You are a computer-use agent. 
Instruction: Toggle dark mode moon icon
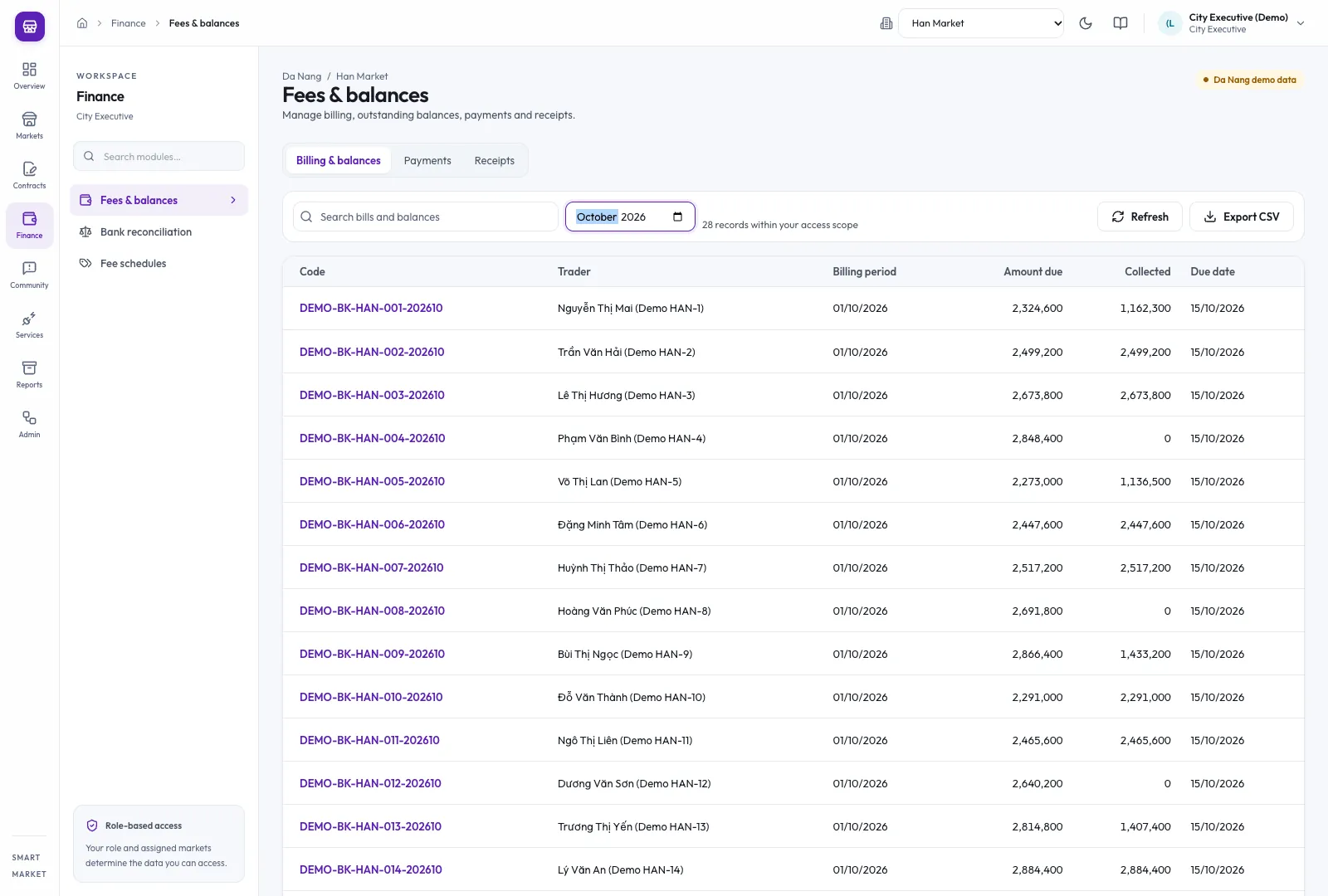(x=1086, y=23)
